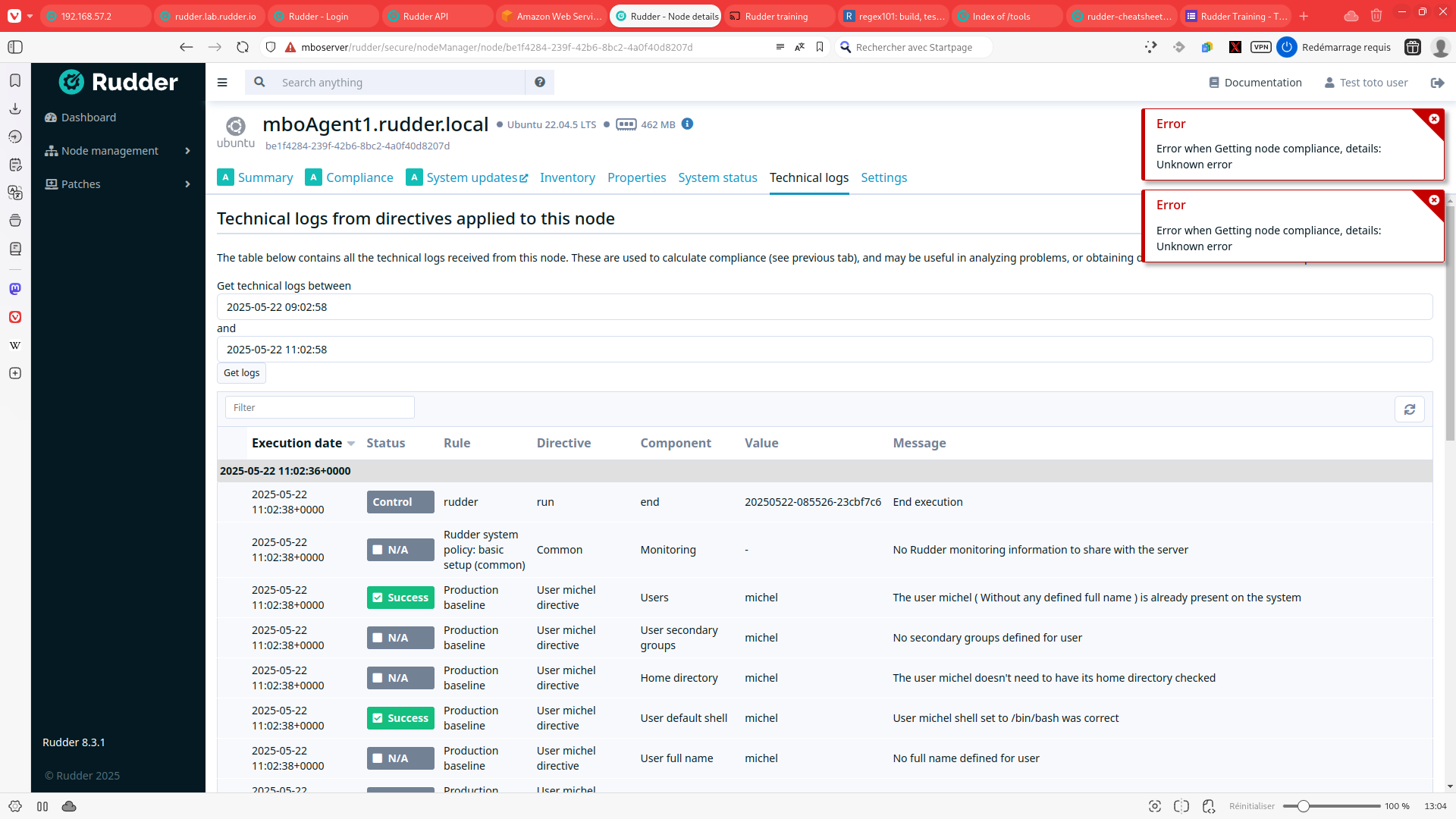Open Vivaldi downloads panel icon

tap(15, 108)
